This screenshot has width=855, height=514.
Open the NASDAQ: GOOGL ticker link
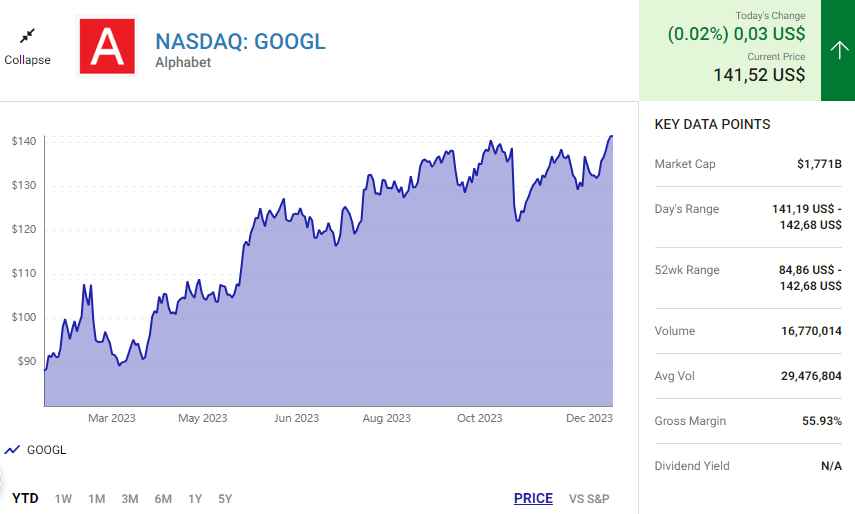(240, 42)
